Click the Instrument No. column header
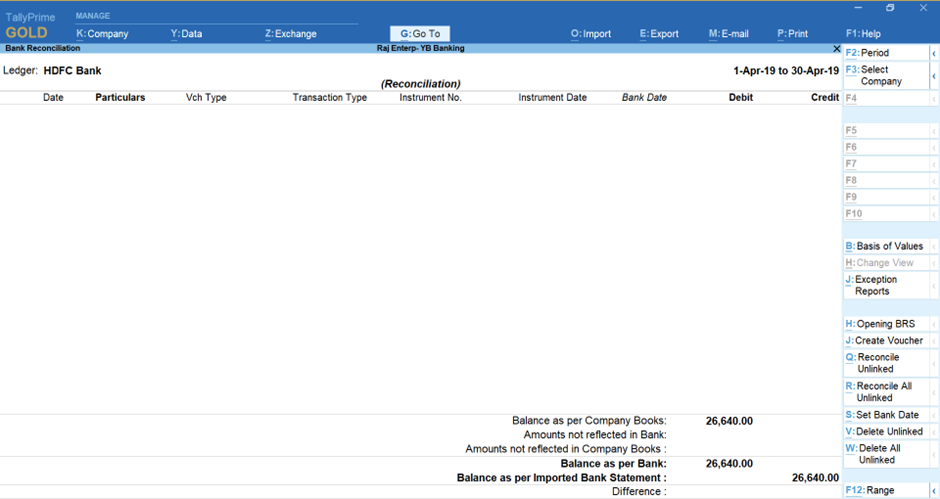The image size is (940, 499). [430, 97]
